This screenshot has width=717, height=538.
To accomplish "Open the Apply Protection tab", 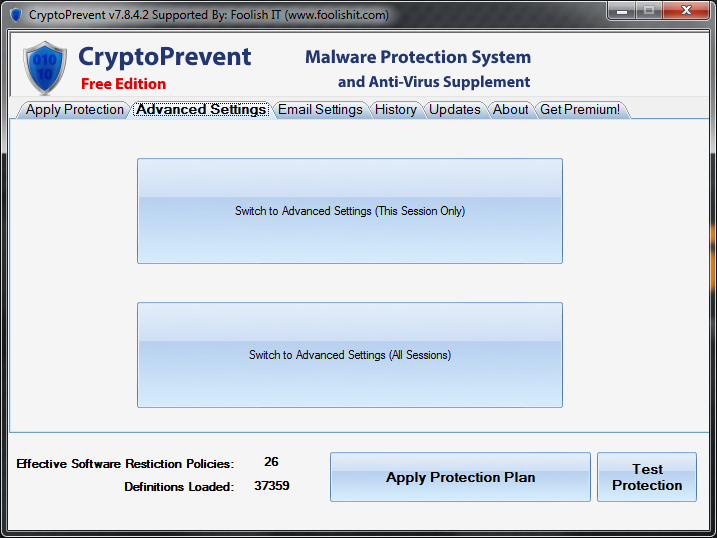I will coord(74,110).
